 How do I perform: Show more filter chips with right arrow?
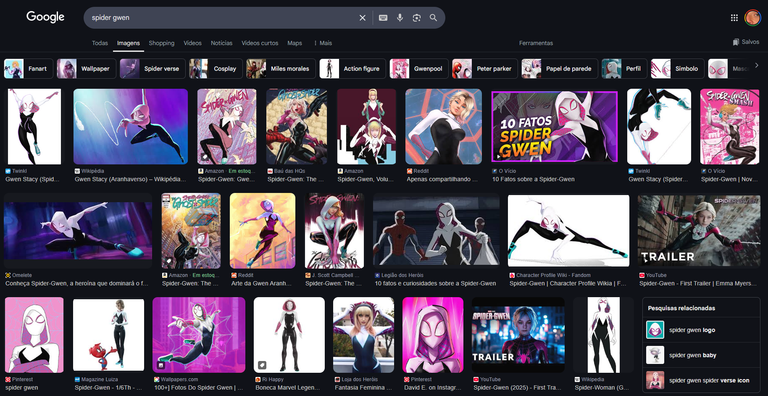click(x=757, y=65)
